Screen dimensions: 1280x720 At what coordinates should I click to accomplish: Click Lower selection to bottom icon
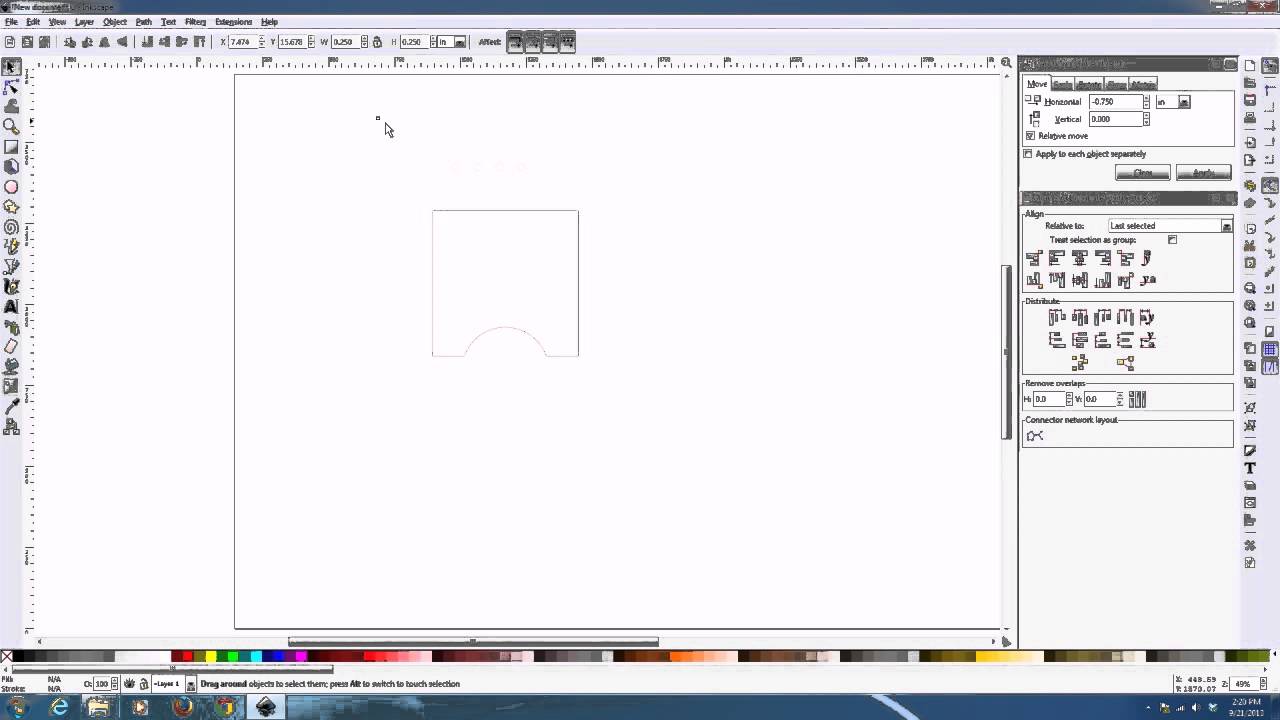tap(147, 42)
